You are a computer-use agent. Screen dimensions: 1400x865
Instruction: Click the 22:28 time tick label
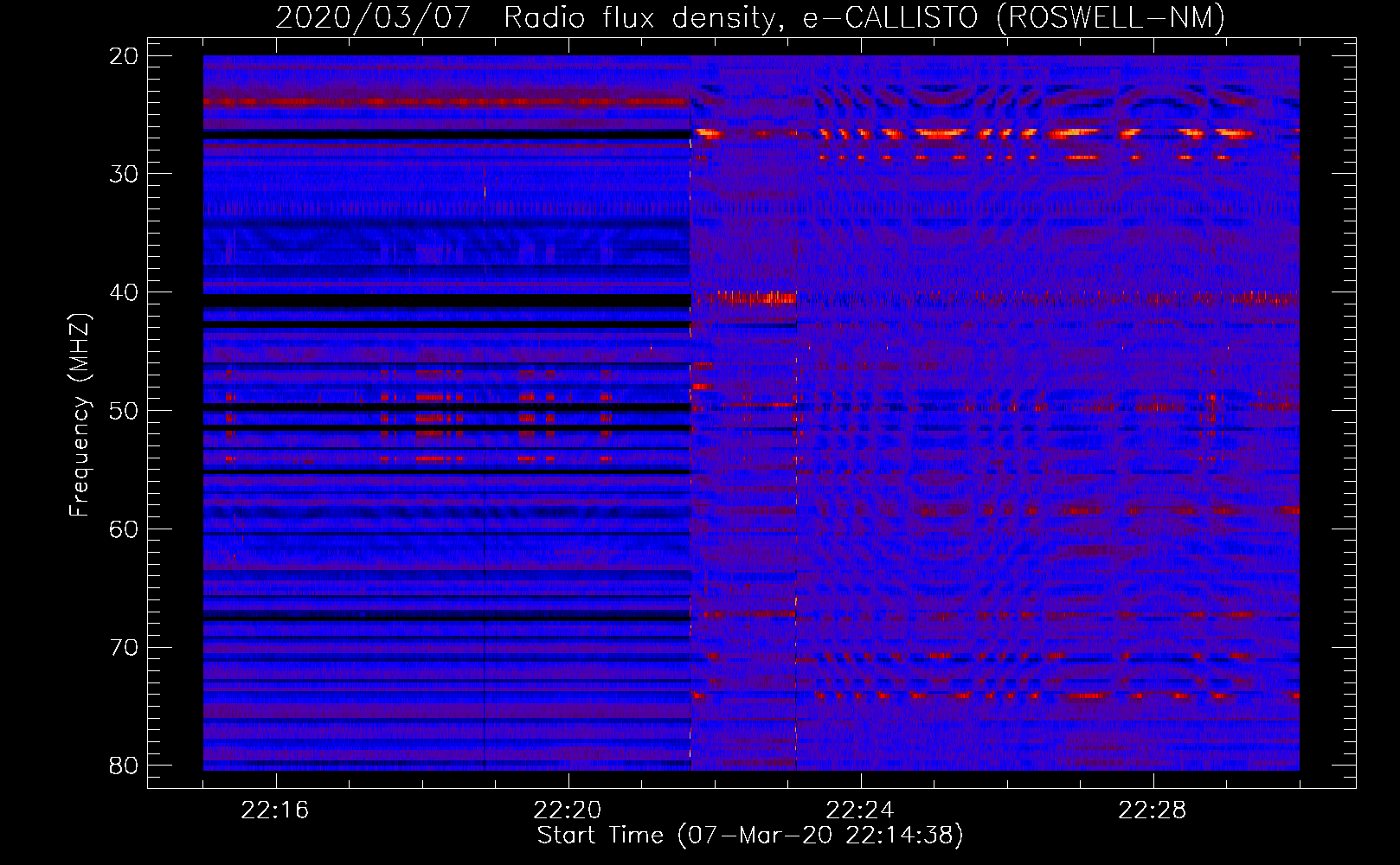point(1153,811)
